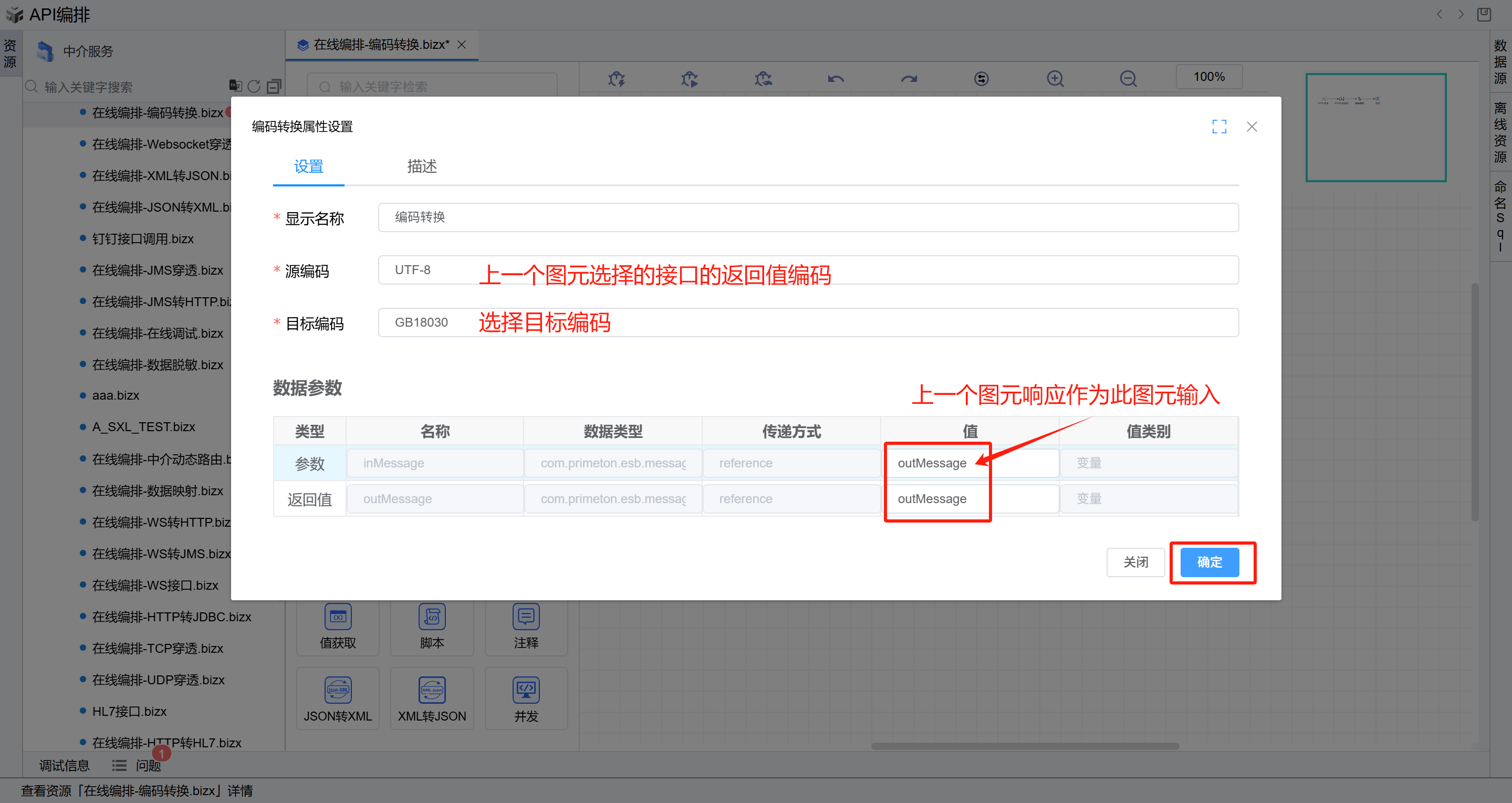Click the refresh icon in resource panel
Image resolution: width=1512 pixels, height=803 pixels.
pyautogui.click(x=254, y=87)
